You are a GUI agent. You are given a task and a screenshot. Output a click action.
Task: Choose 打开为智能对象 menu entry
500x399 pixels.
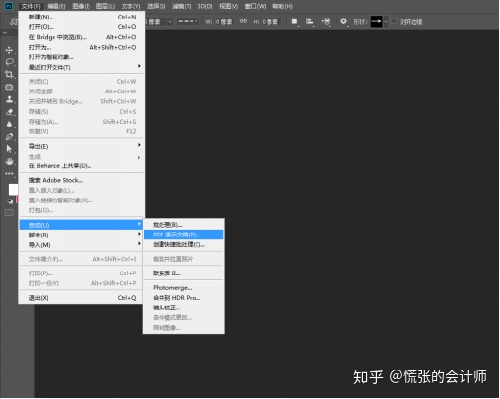point(82,57)
